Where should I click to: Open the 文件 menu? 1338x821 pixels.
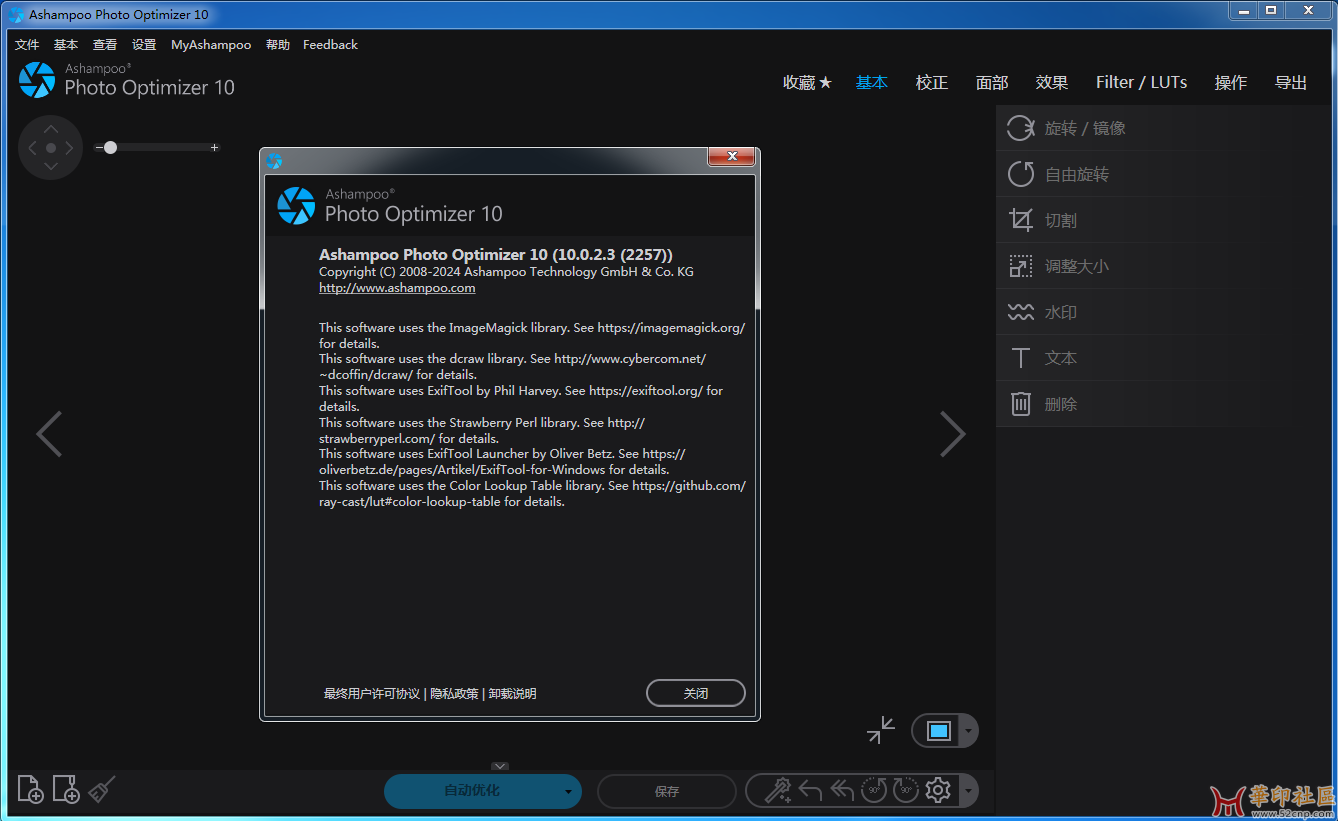click(26, 44)
